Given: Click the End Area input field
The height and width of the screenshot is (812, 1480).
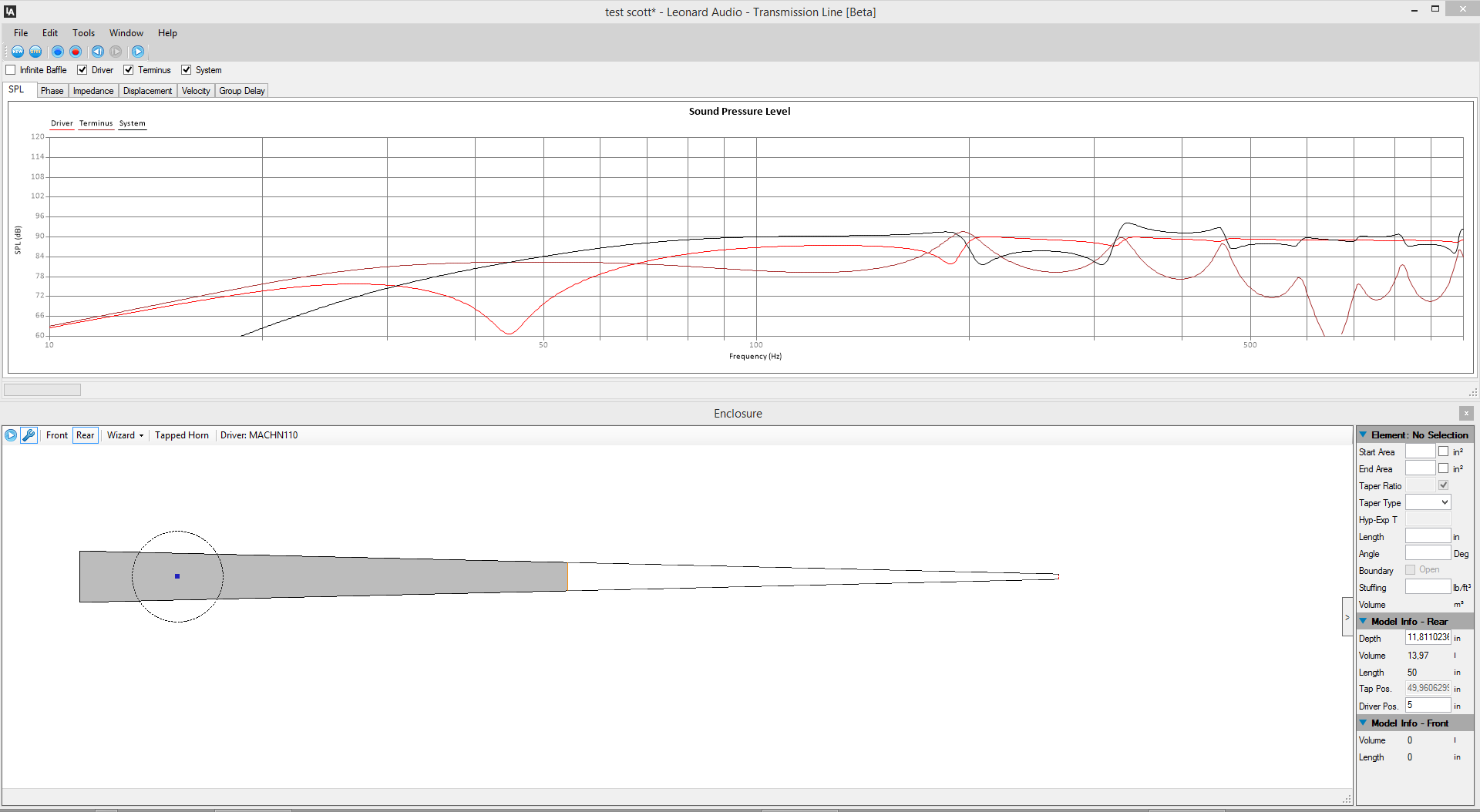Looking at the screenshot, I should [x=1420, y=468].
